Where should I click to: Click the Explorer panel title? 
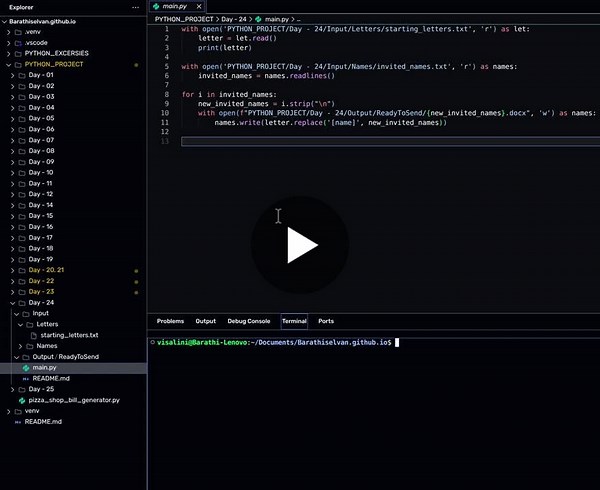pos(21,7)
